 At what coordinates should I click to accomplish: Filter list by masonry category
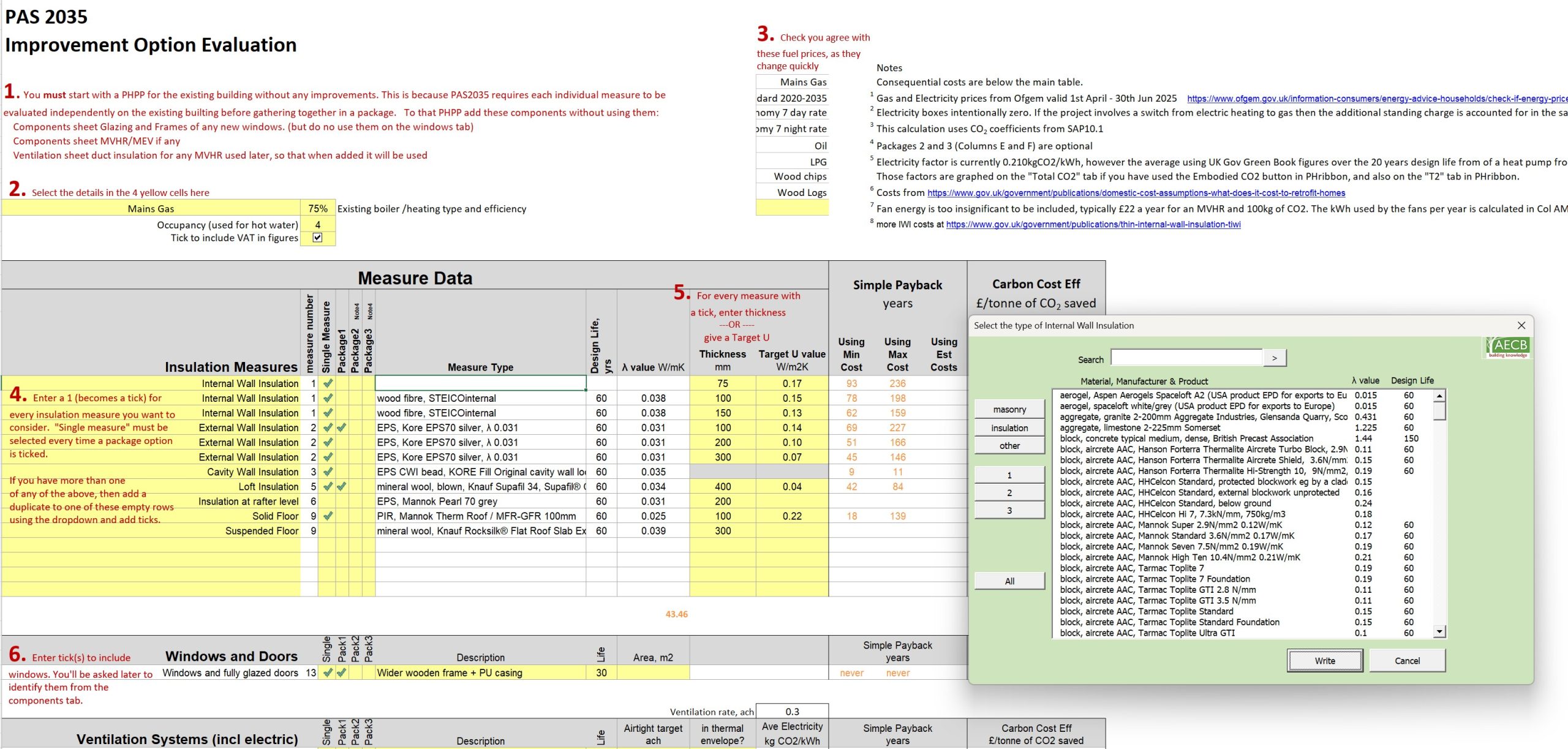point(1009,409)
